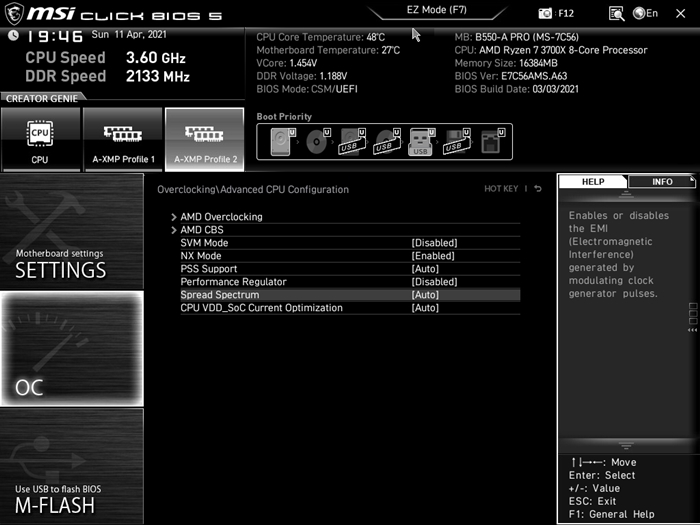Open M-FLASH to flash BIOS
The height and width of the screenshot is (525, 700).
click(x=72, y=466)
